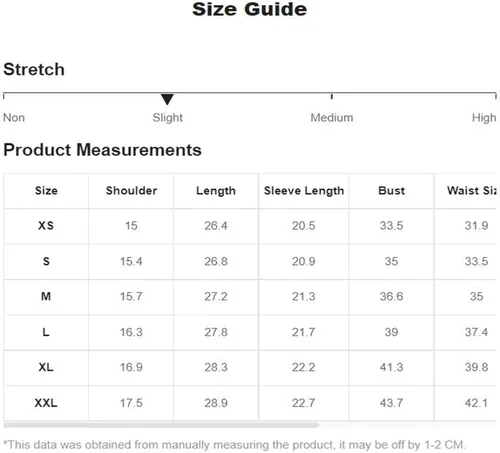
Task: Select the XXL size row label
Action: [x=46, y=403]
